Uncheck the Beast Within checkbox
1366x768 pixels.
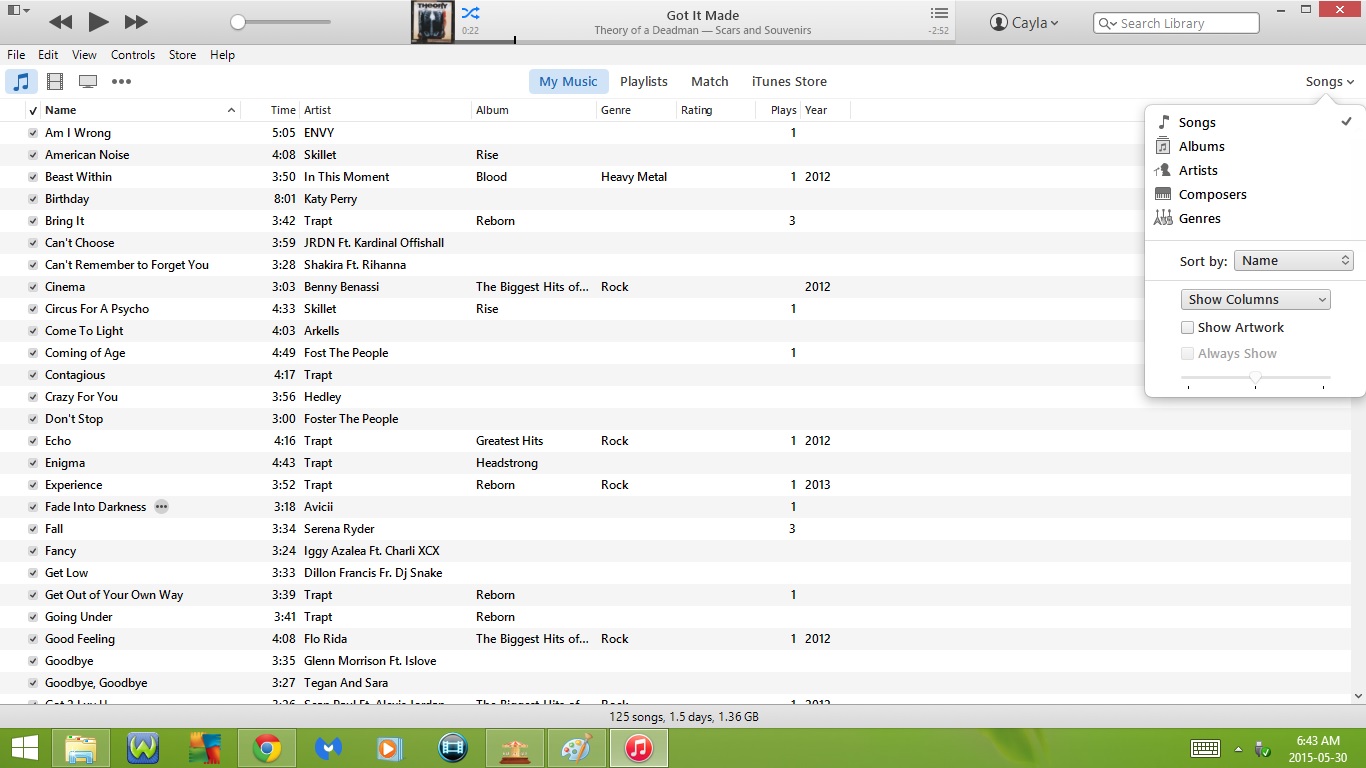33,177
